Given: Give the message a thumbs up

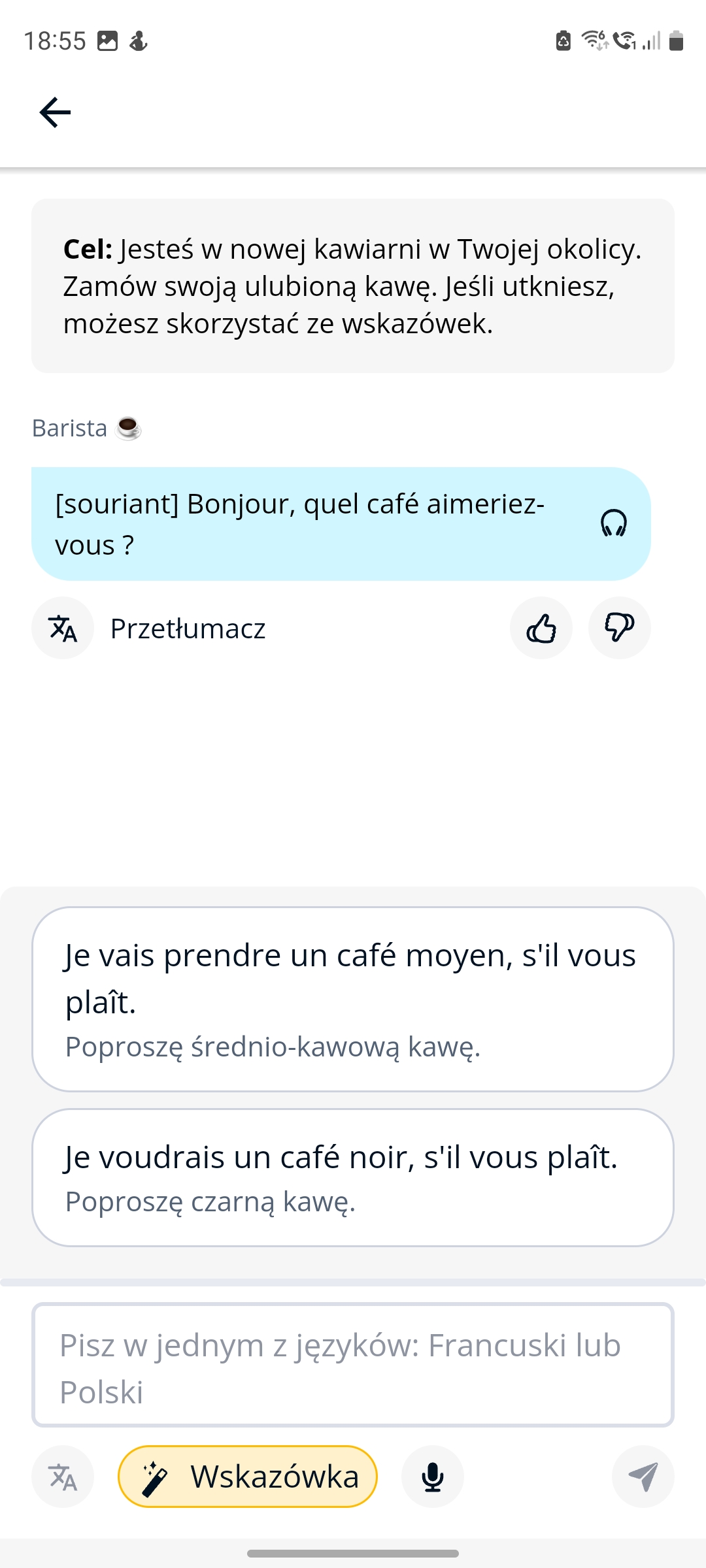Looking at the screenshot, I should pyautogui.click(x=541, y=629).
